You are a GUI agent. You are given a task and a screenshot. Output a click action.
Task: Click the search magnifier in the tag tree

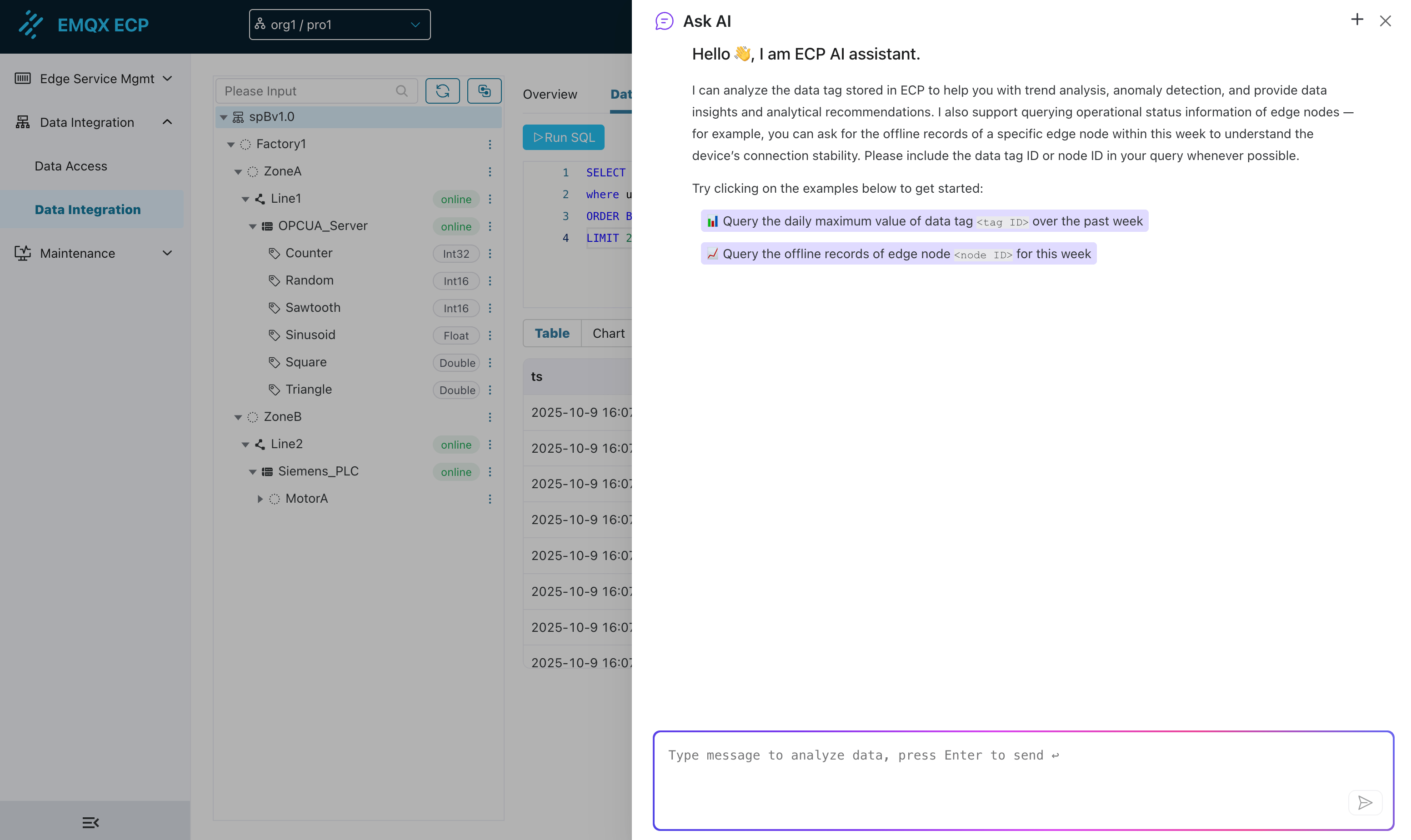click(402, 90)
